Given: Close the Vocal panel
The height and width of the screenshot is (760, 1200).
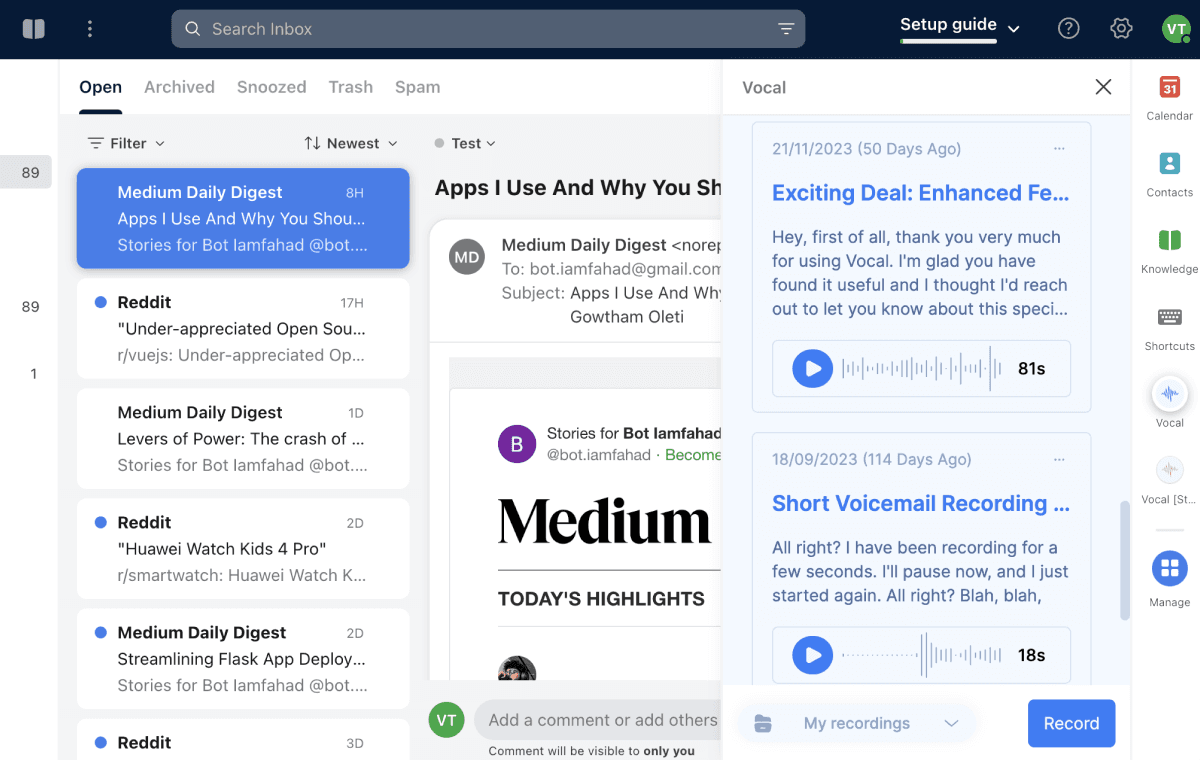Looking at the screenshot, I should pos(1103,87).
